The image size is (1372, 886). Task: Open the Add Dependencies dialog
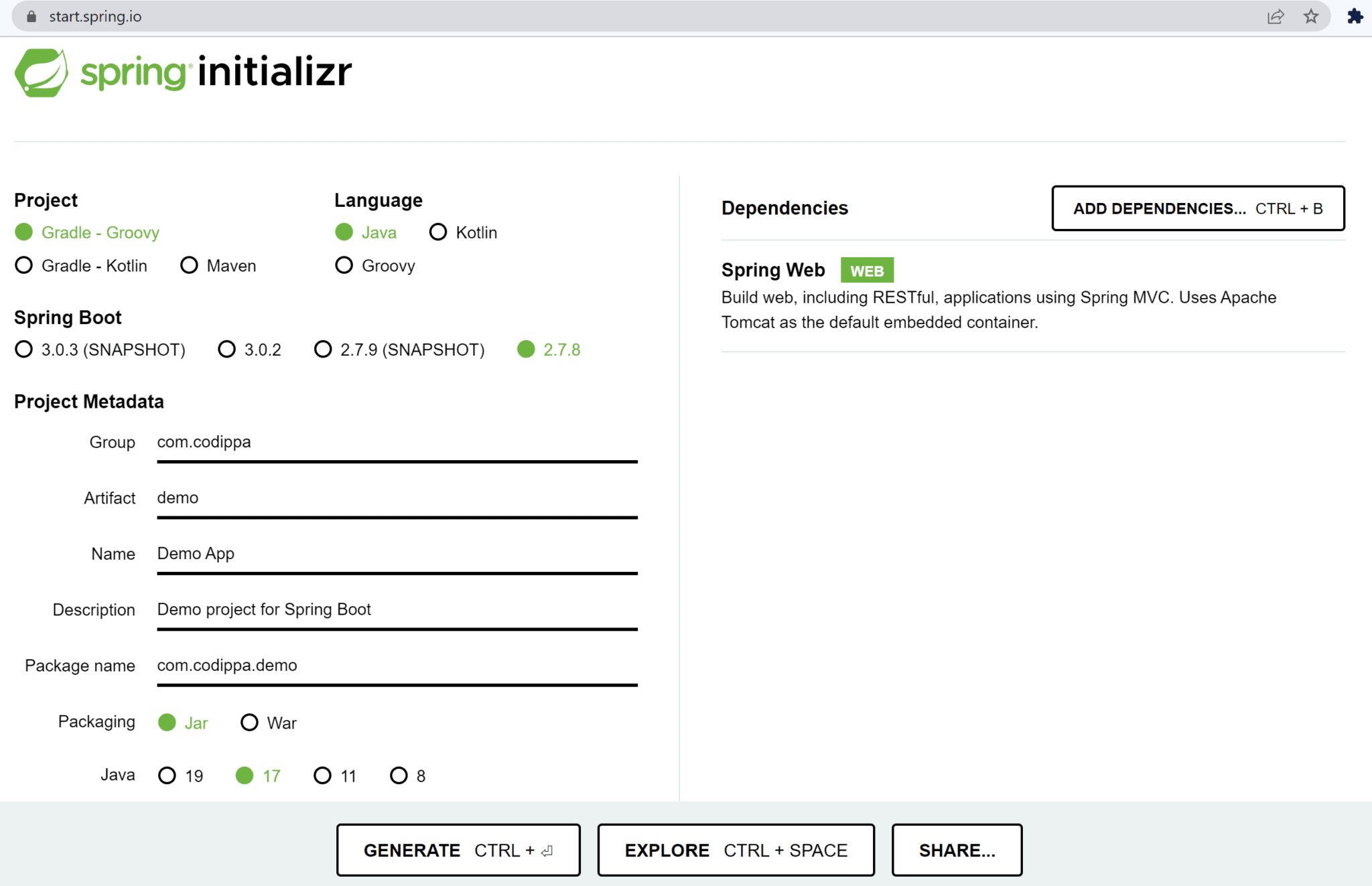point(1198,208)
